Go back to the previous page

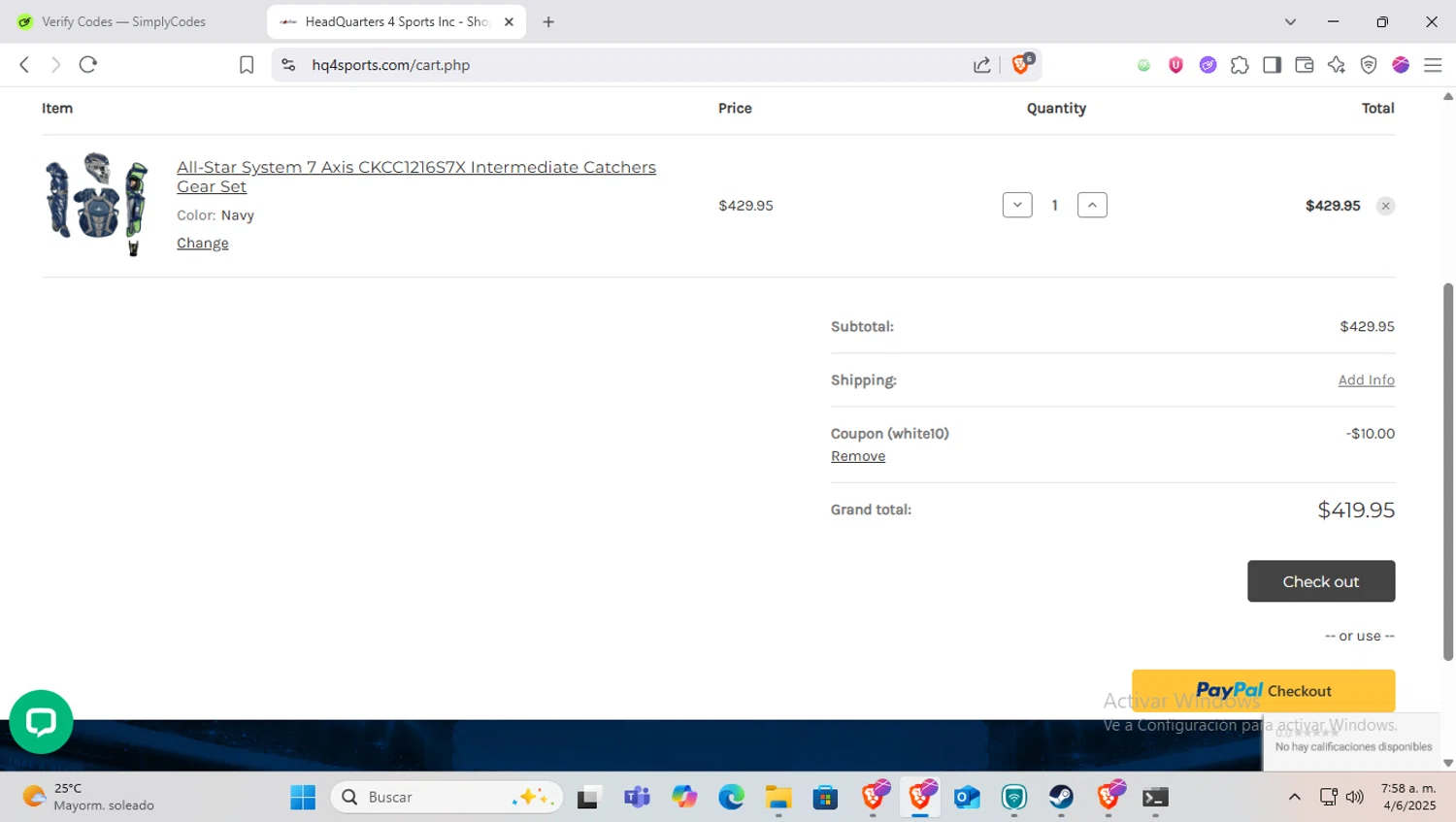tap(24, 65)
